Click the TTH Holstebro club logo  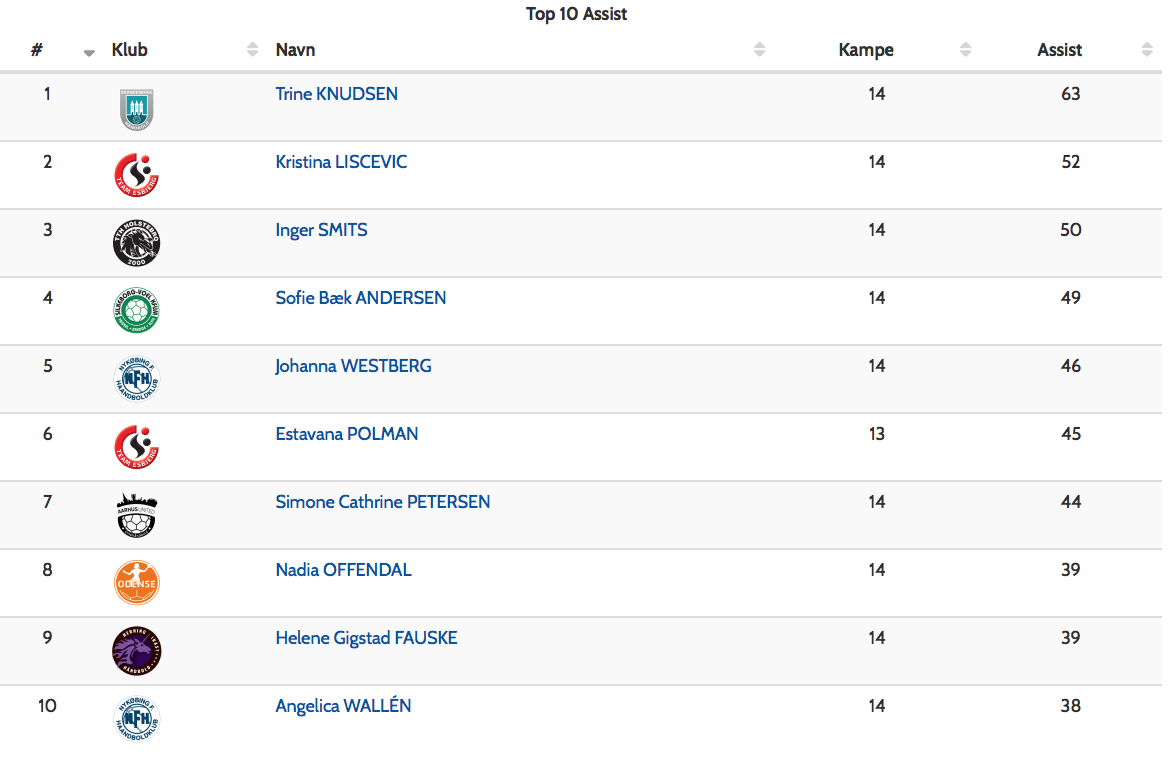click(136, 243)
